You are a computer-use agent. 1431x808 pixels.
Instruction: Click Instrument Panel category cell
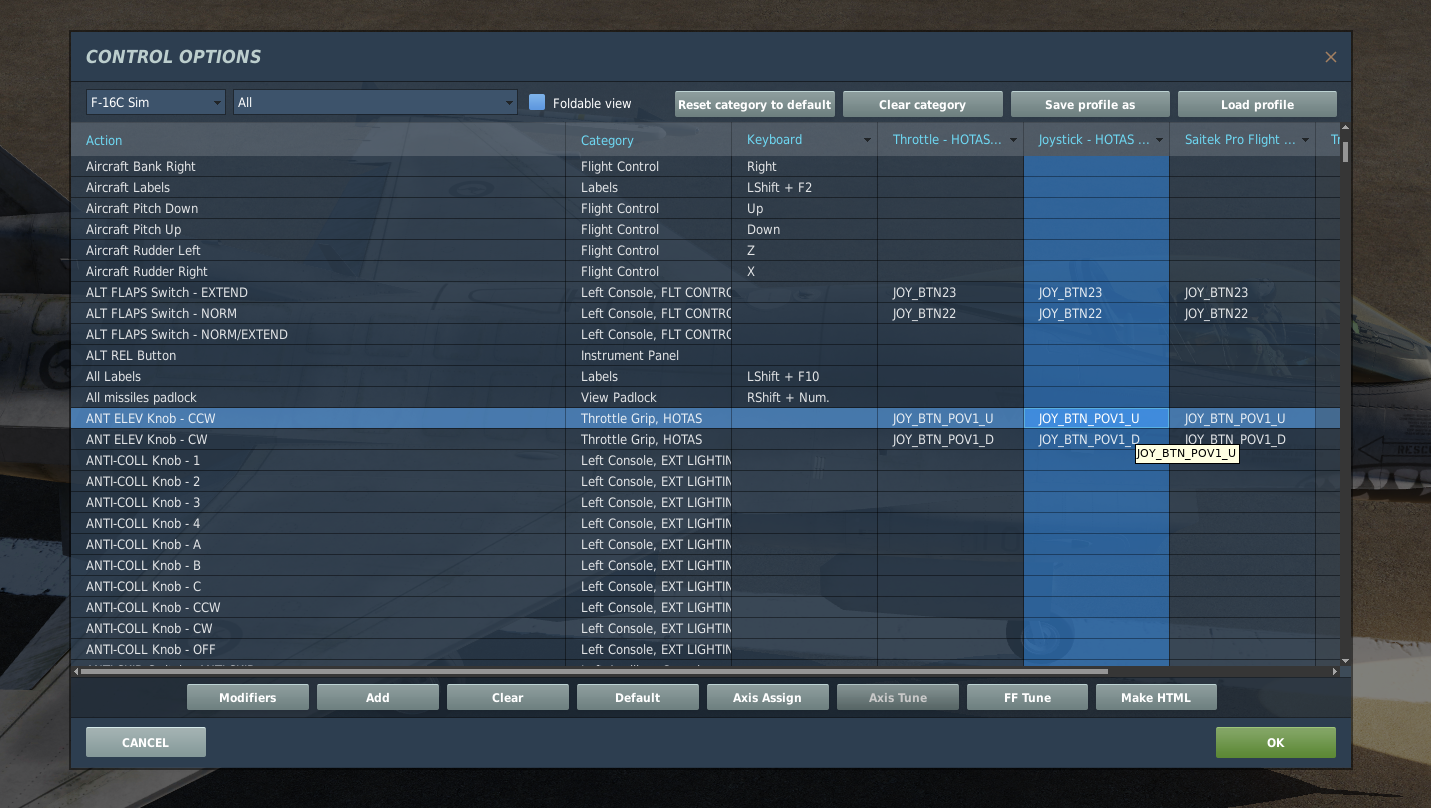648,355
